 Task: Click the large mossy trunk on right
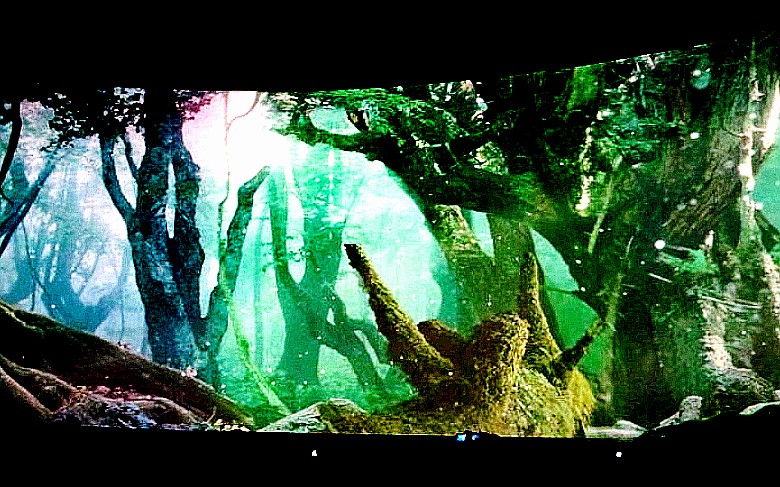690,230
